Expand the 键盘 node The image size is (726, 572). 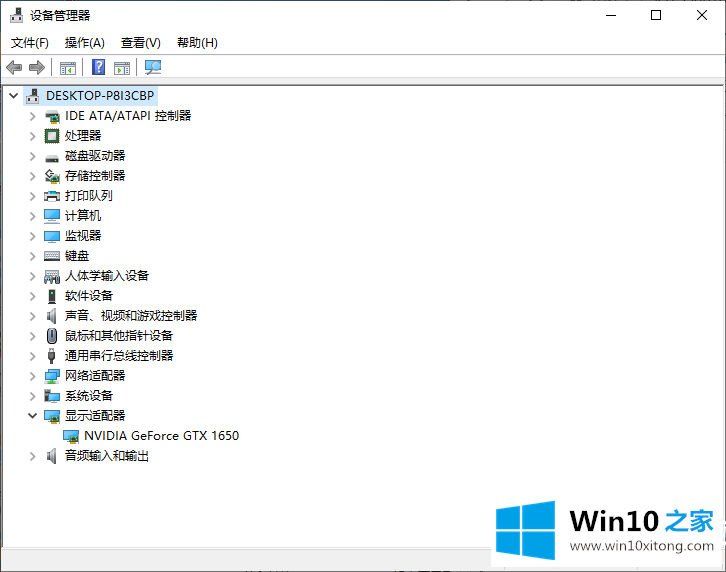click(32, 256)
